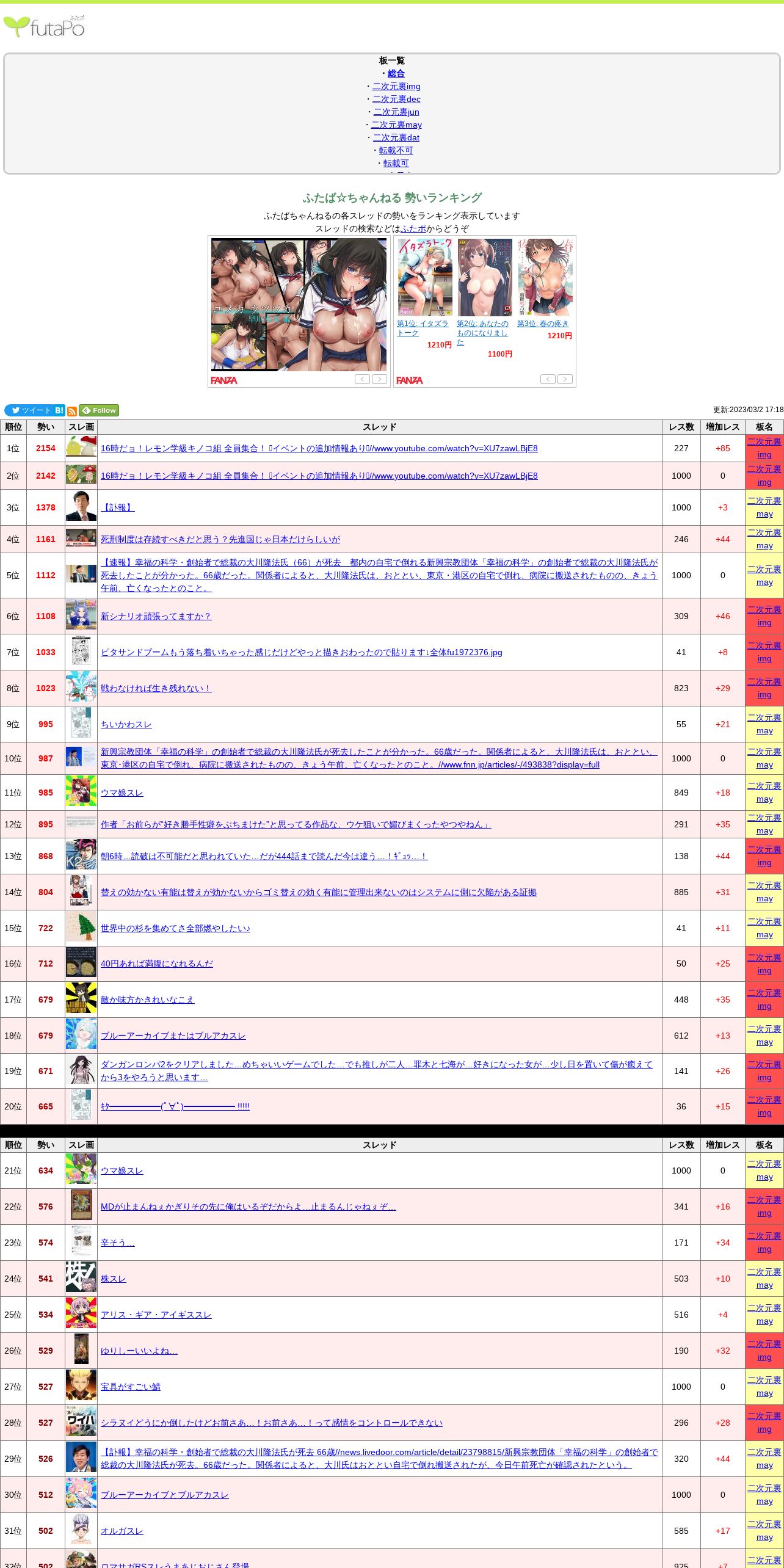Open 二次元裏dat in board list

[x=396, y=137]
